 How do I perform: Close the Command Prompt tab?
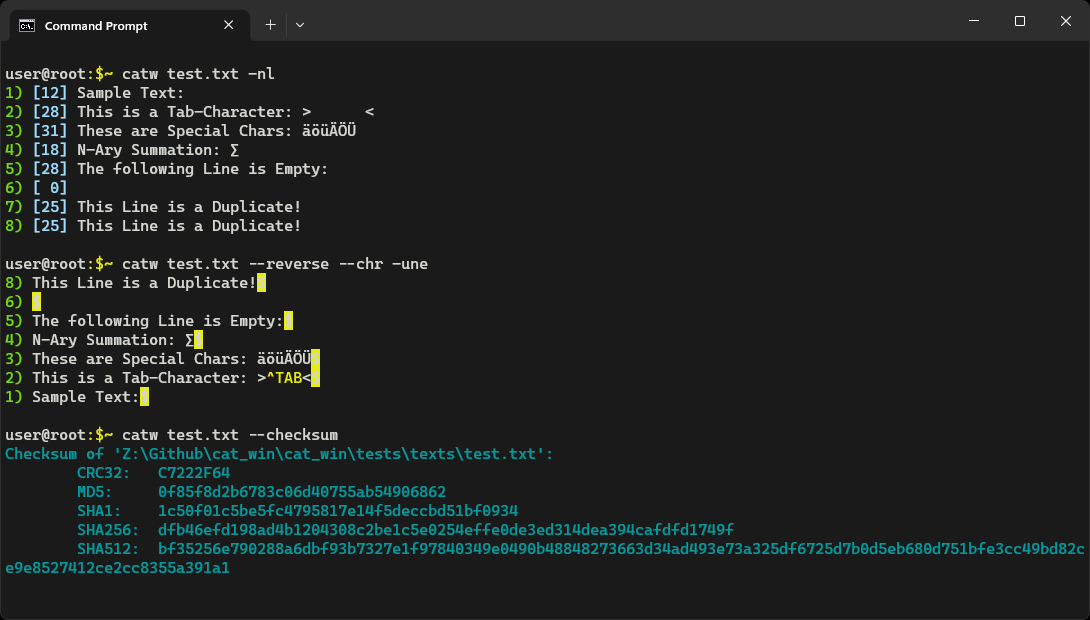pos(228,25)
